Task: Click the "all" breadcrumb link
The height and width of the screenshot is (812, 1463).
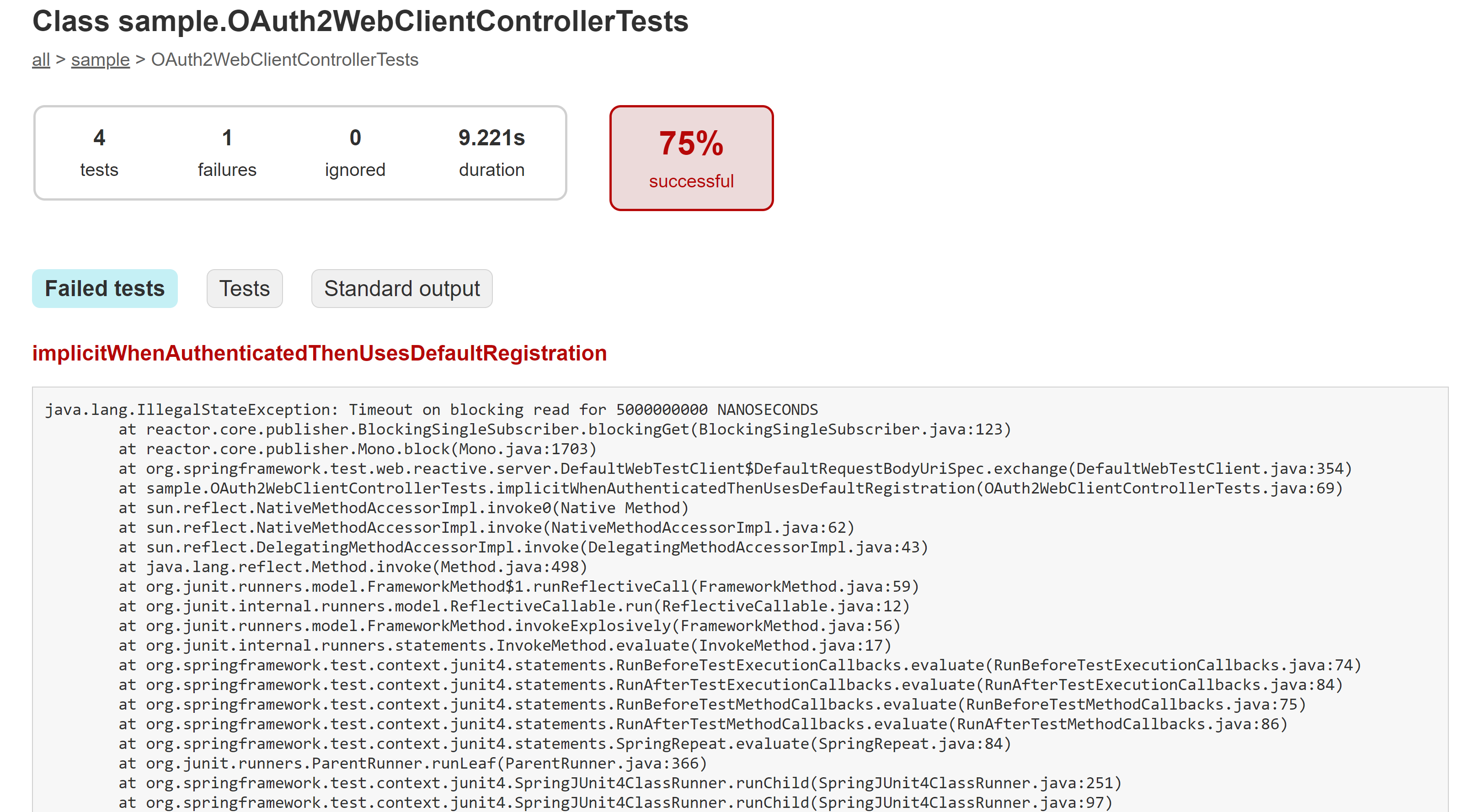Action: coord(41,59)
